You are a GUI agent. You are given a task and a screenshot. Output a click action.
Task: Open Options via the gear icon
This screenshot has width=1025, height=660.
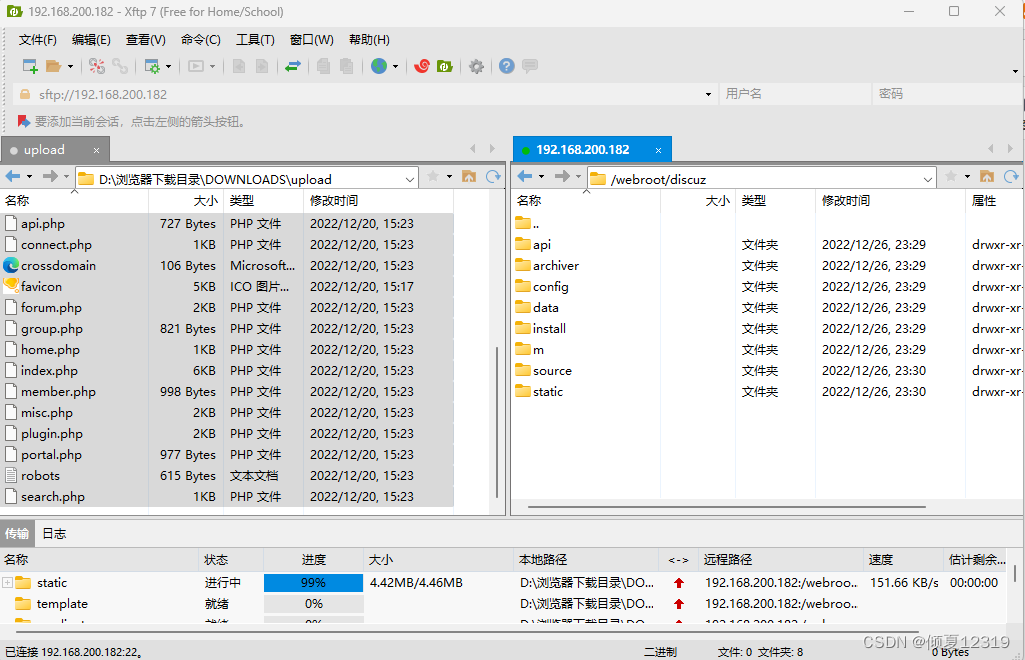point(477,66)
